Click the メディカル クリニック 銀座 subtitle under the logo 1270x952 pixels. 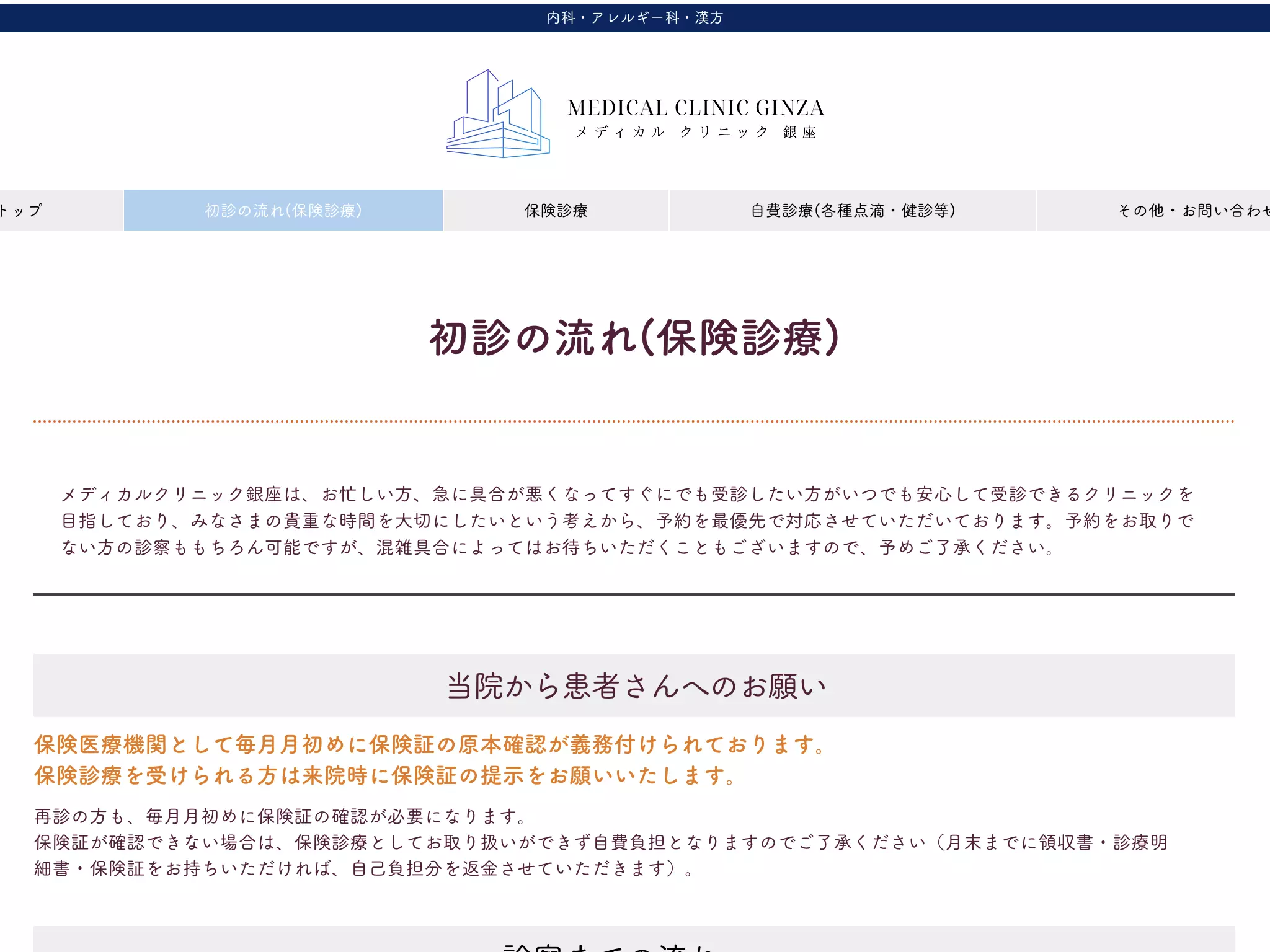(696, 132)
